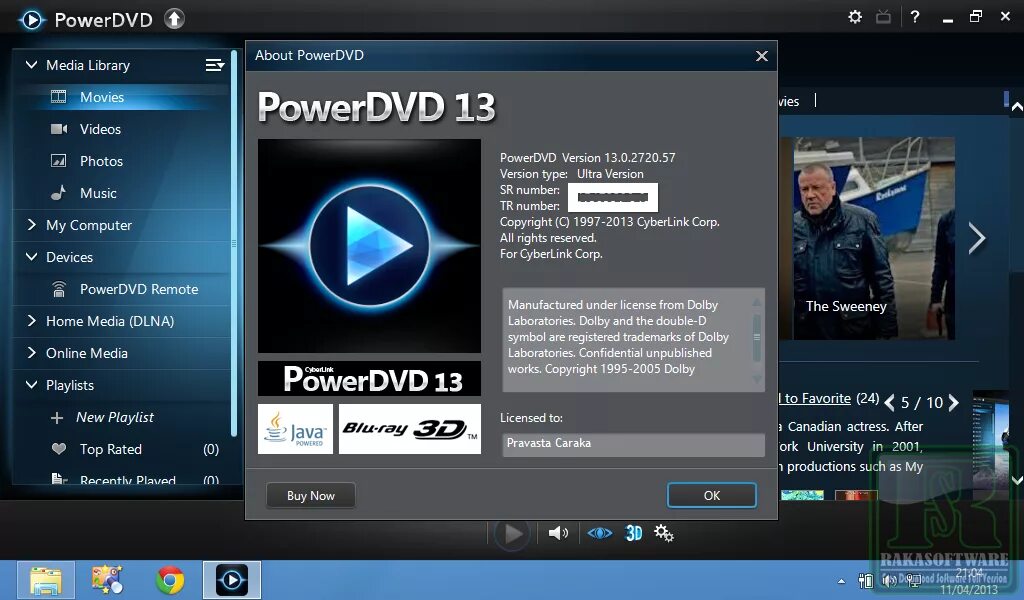Click the Blu-ray 3D logo
Screen dimensions: 1024x600
tap(409, 429)
